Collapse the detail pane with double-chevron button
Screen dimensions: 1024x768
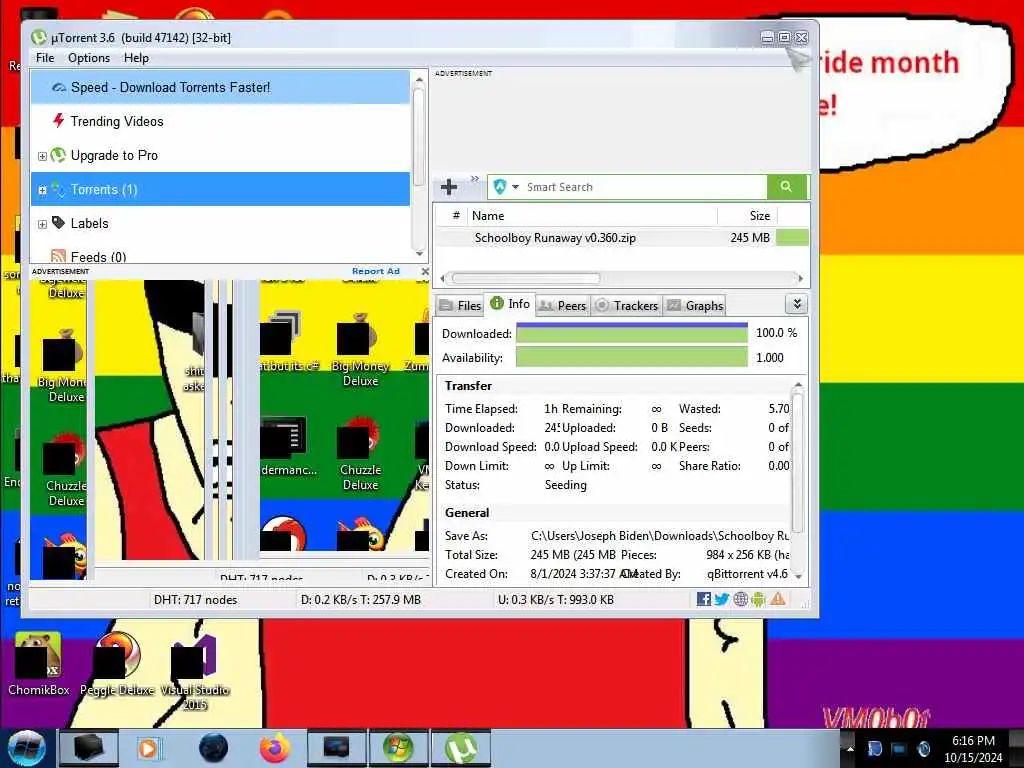(797, 304)
